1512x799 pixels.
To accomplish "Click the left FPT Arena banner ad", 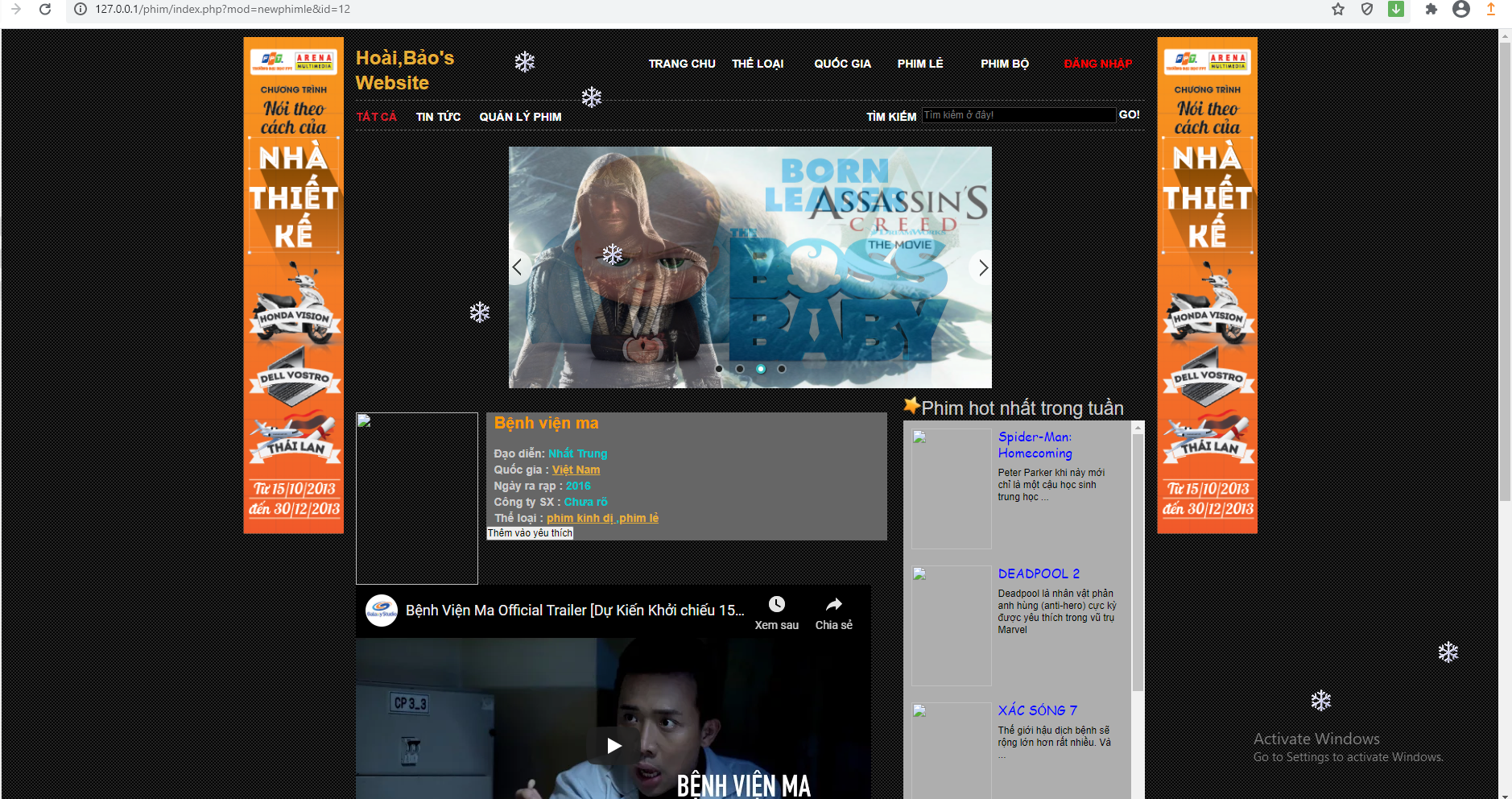I will point(294,285).
